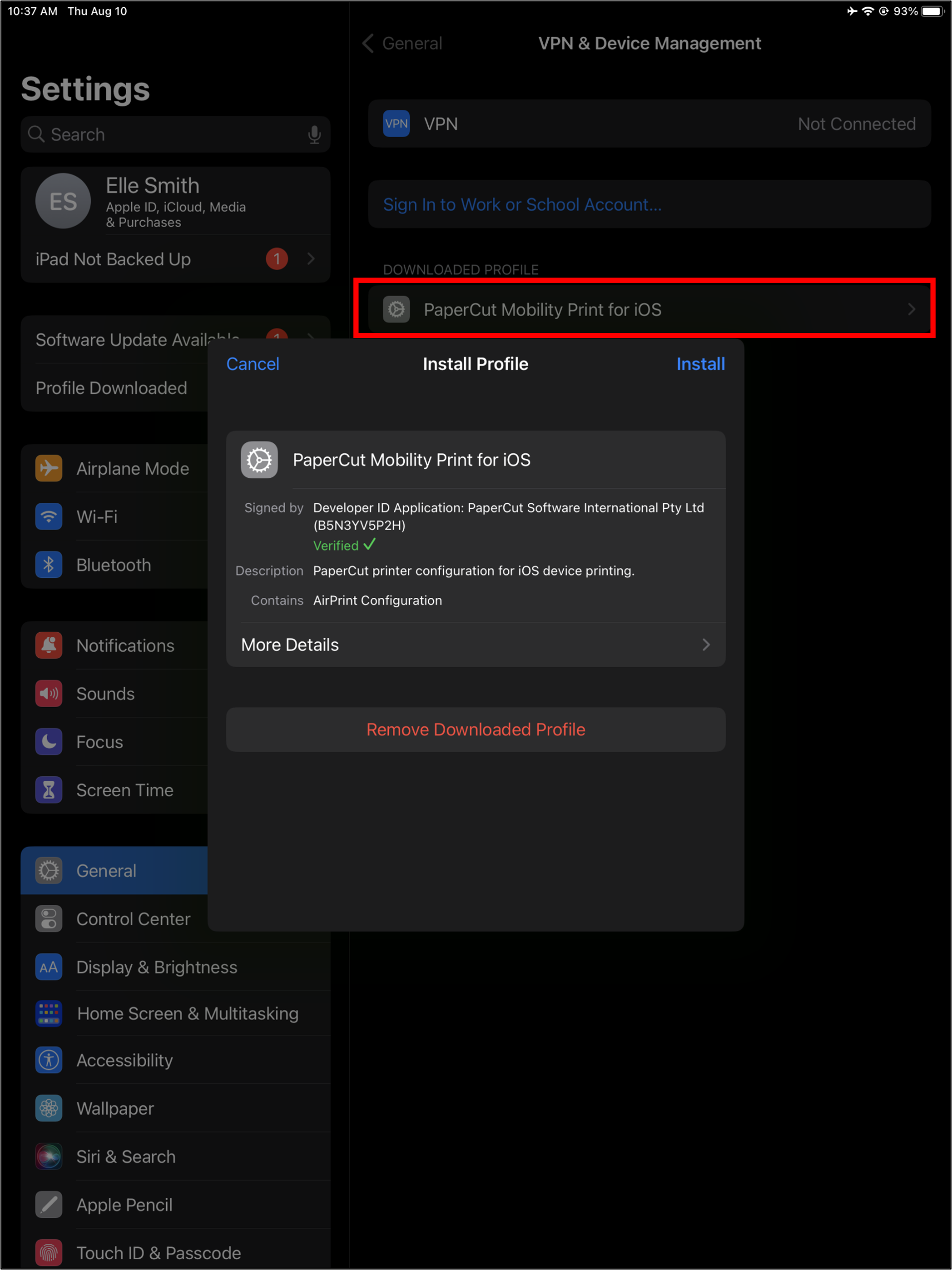
Task: Tap Remove Downloaded Profile
Action: tap(475, 729)
